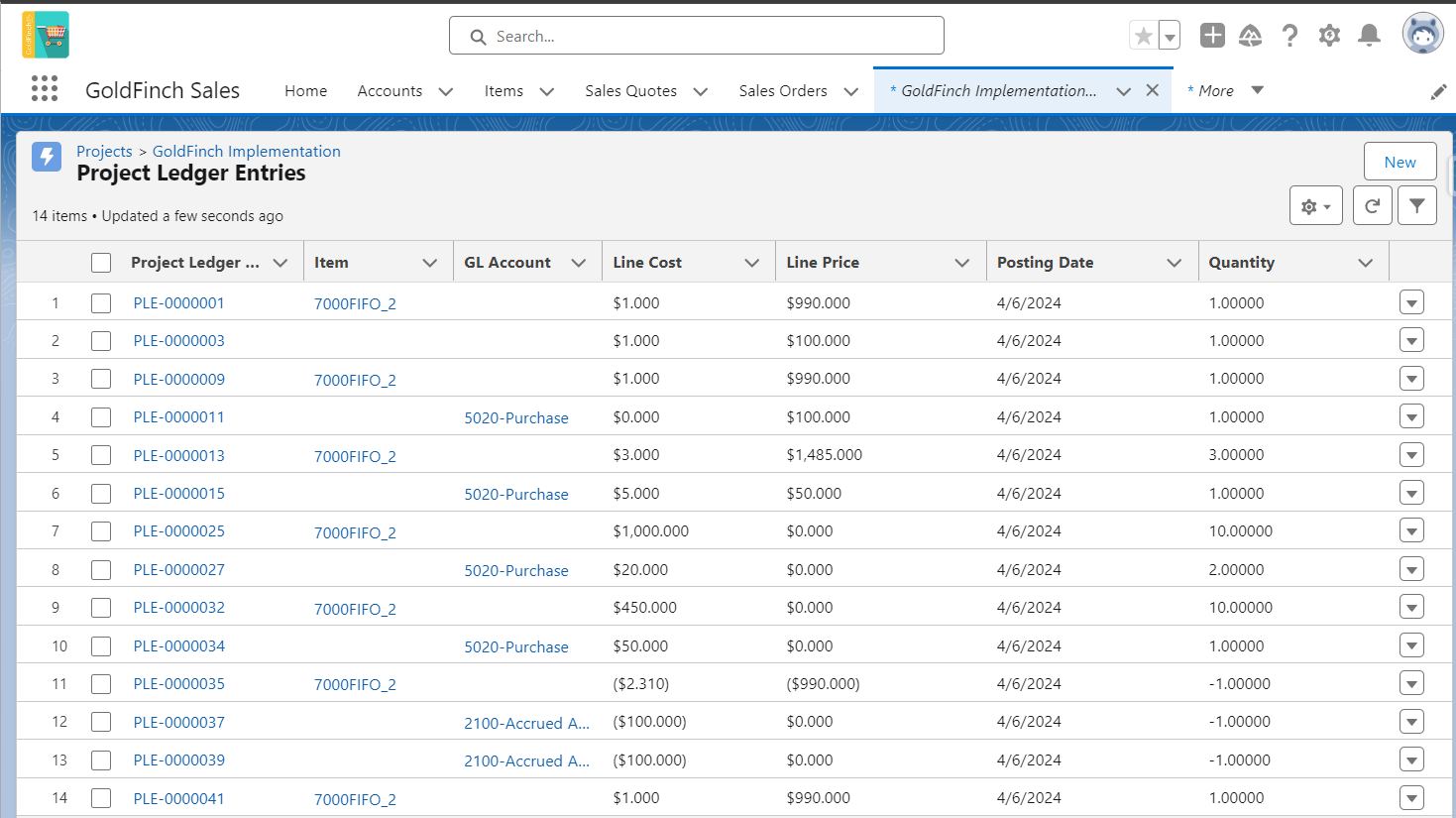The height and width of the screenshot is (818, 1456).
Task: Tick the select-all header checkbox
Action: pyautogui.click(x=101, y=263)
